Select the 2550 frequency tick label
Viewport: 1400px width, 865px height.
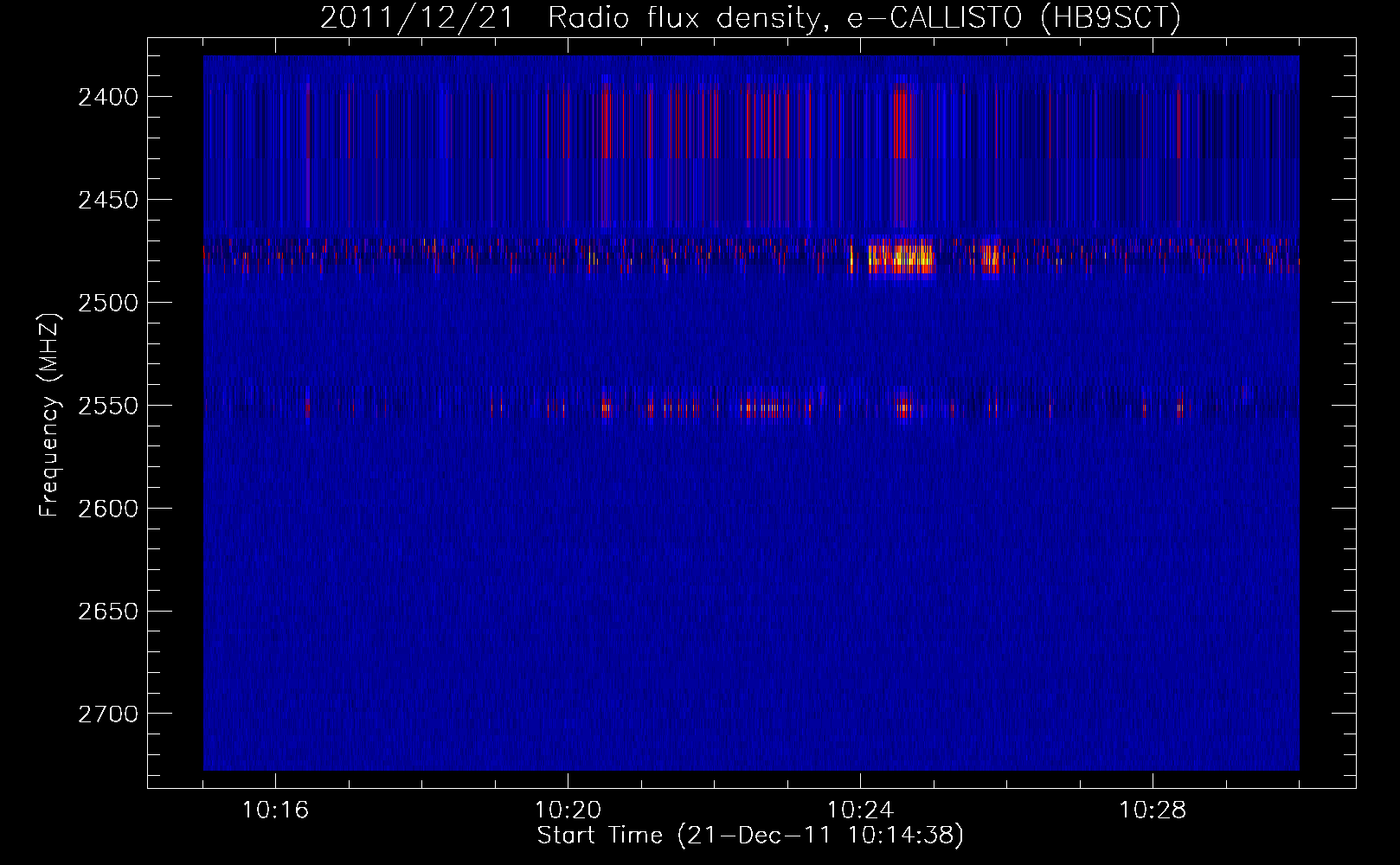[x=108, y=406]
